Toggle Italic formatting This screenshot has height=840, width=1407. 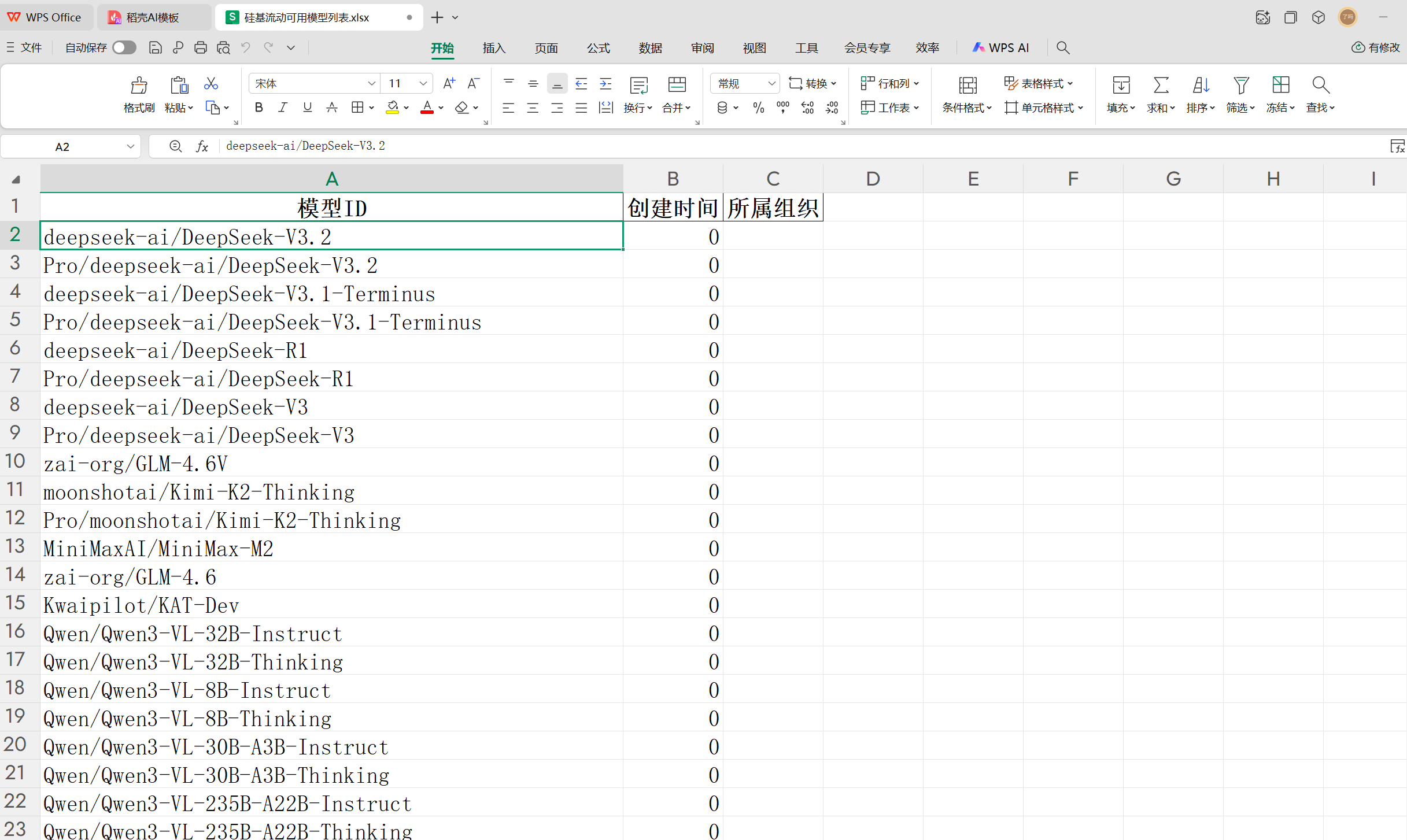tap(283, 108)
